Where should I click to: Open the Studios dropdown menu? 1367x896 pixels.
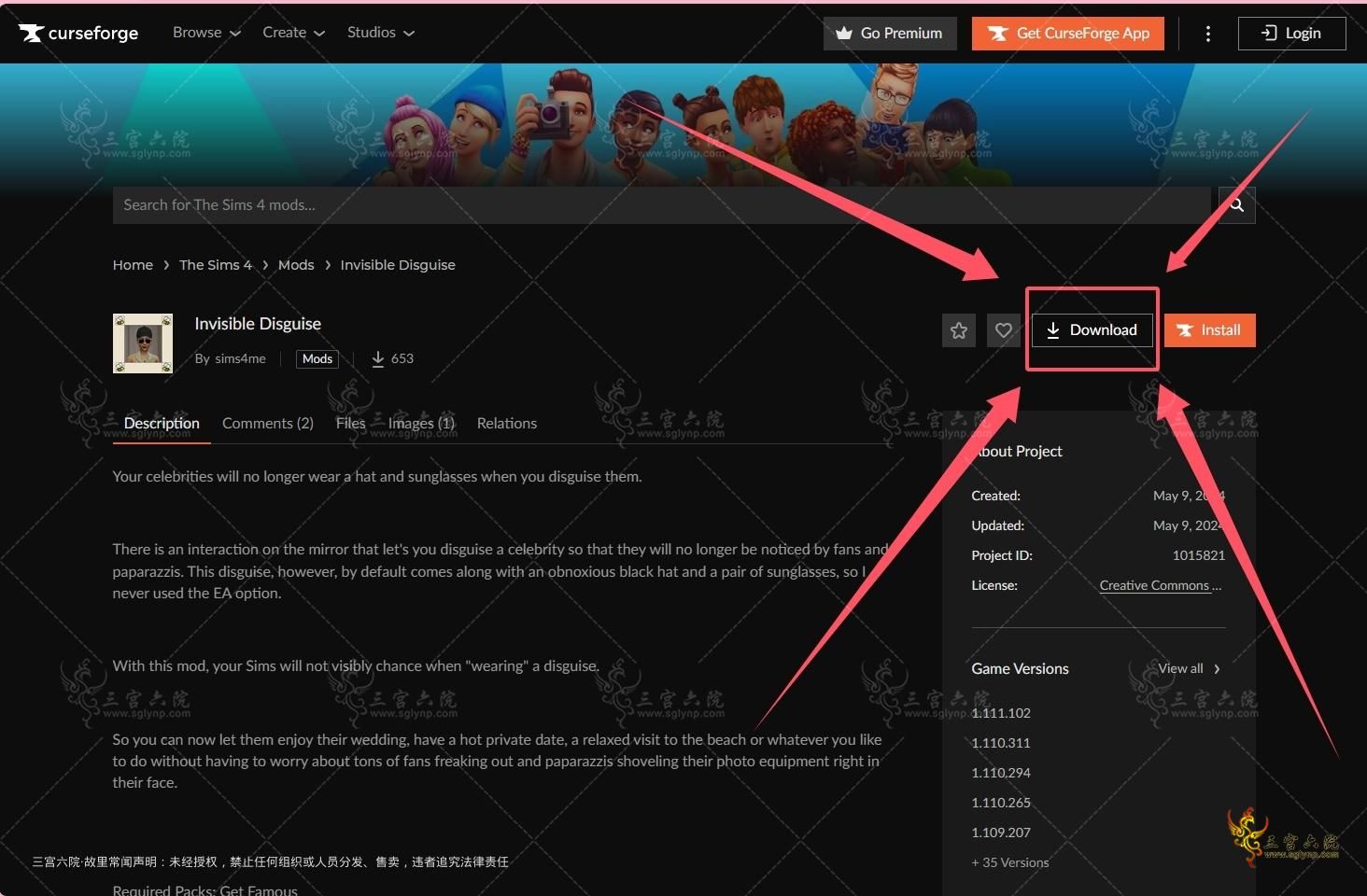pyautogui.click(x=380, y=33)
